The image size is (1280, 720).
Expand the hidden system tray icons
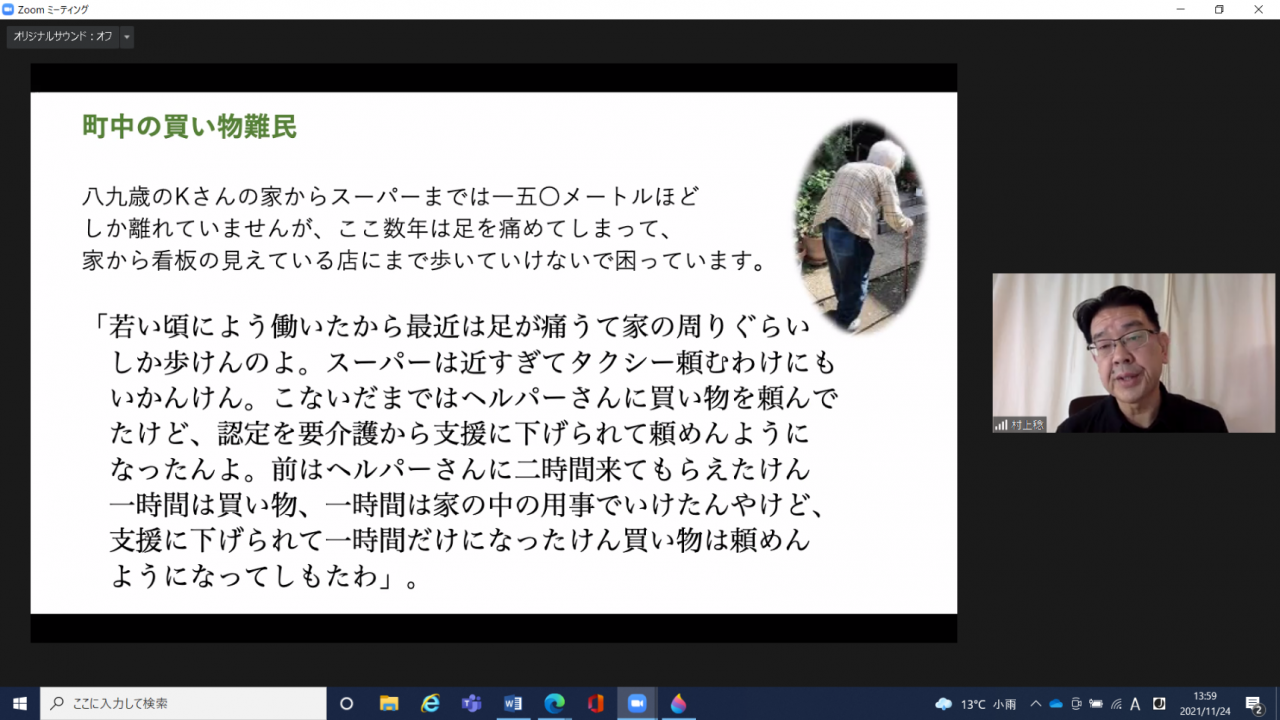(x=1036, y=704)
